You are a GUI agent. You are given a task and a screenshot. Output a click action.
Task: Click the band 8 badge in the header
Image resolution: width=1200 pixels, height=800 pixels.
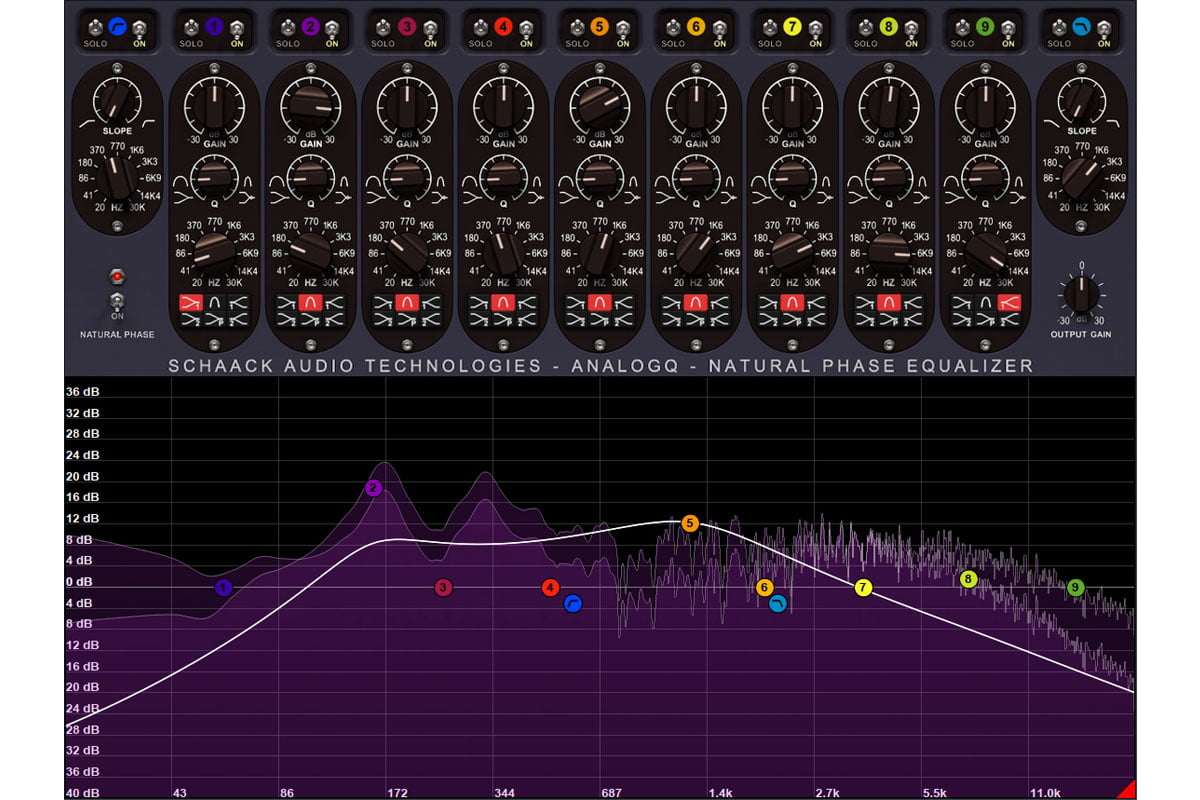click(889, 27)
